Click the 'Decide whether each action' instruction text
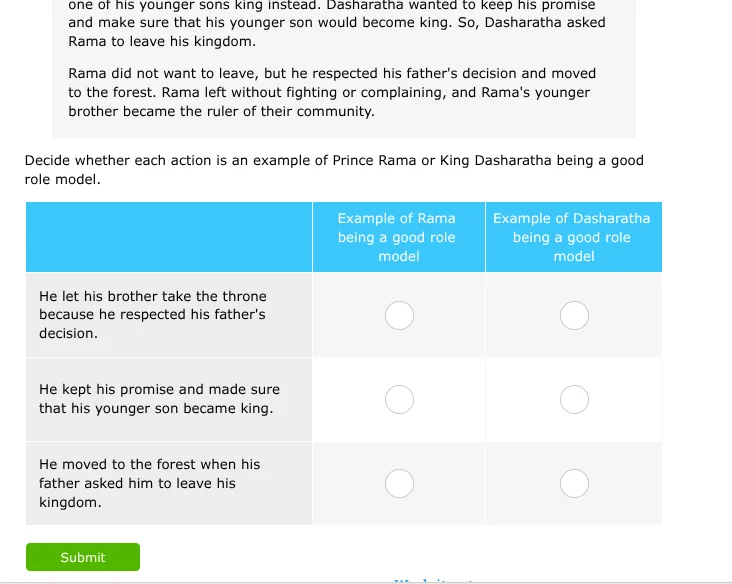The height and width of the screenshot is (584, 732). tap(334, 170)
